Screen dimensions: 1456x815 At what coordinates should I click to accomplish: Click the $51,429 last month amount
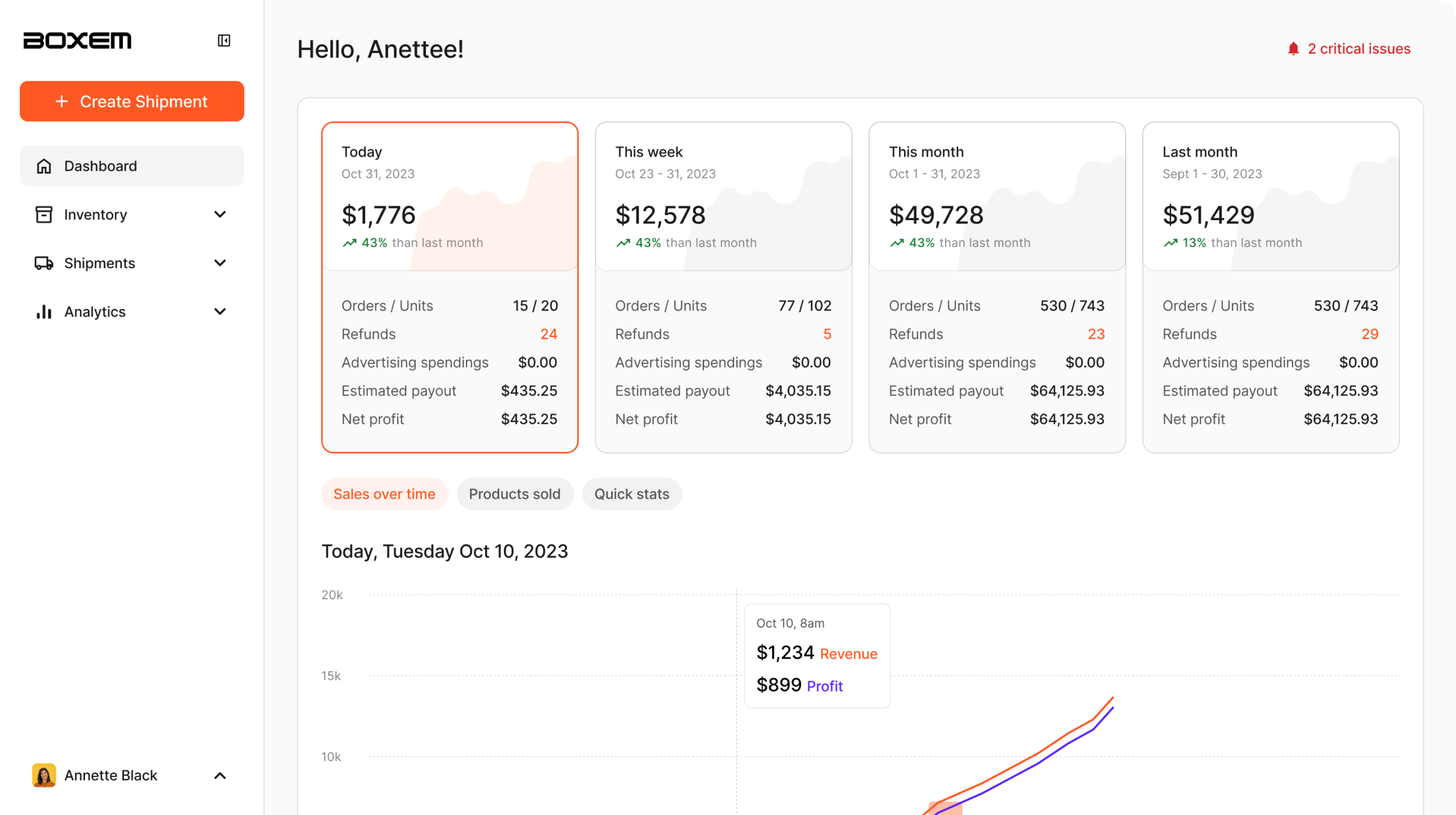[x=1208, y=215]
